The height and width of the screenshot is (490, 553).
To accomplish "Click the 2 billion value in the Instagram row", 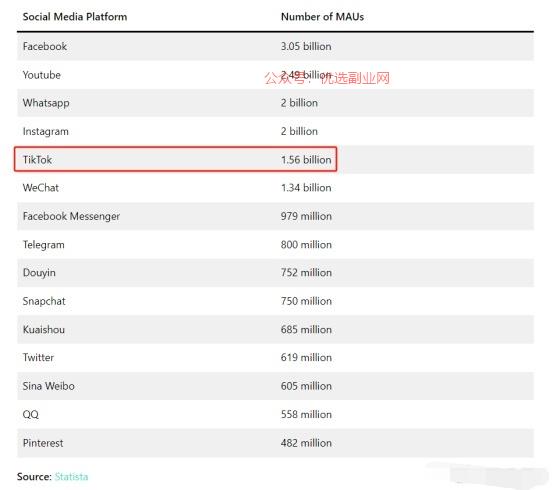I will coord(299,131).
